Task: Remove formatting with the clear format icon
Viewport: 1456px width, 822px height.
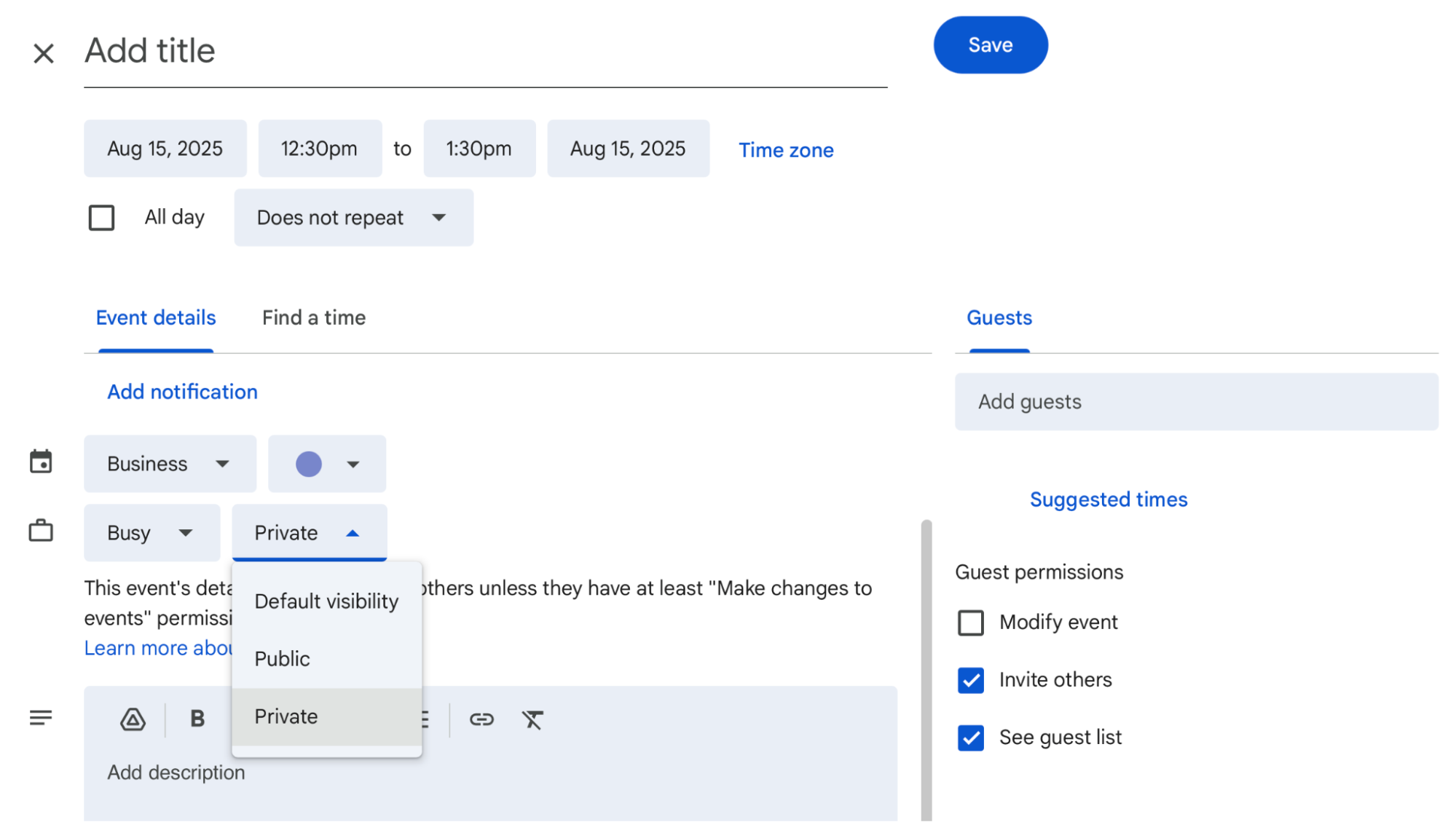Action: 532,719
